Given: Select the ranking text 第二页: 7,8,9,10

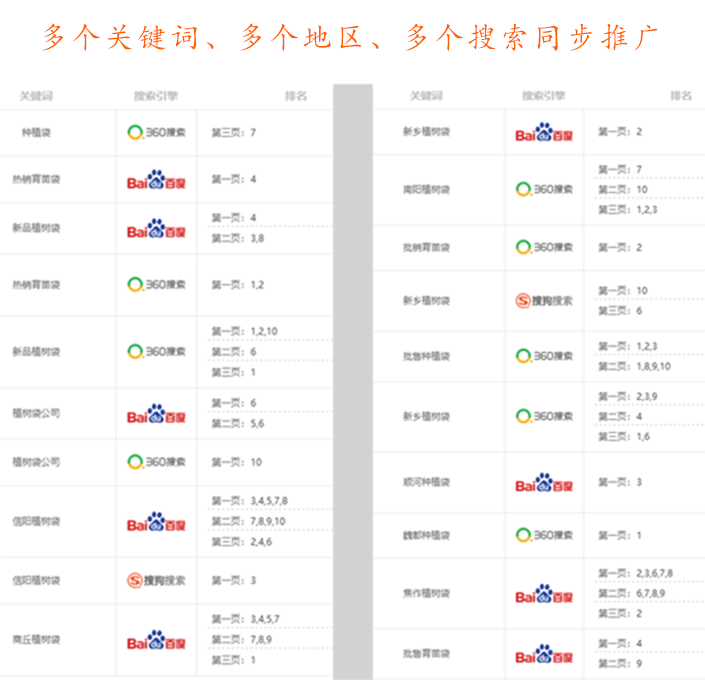Looking at the screenshot, I should (249, 521).
